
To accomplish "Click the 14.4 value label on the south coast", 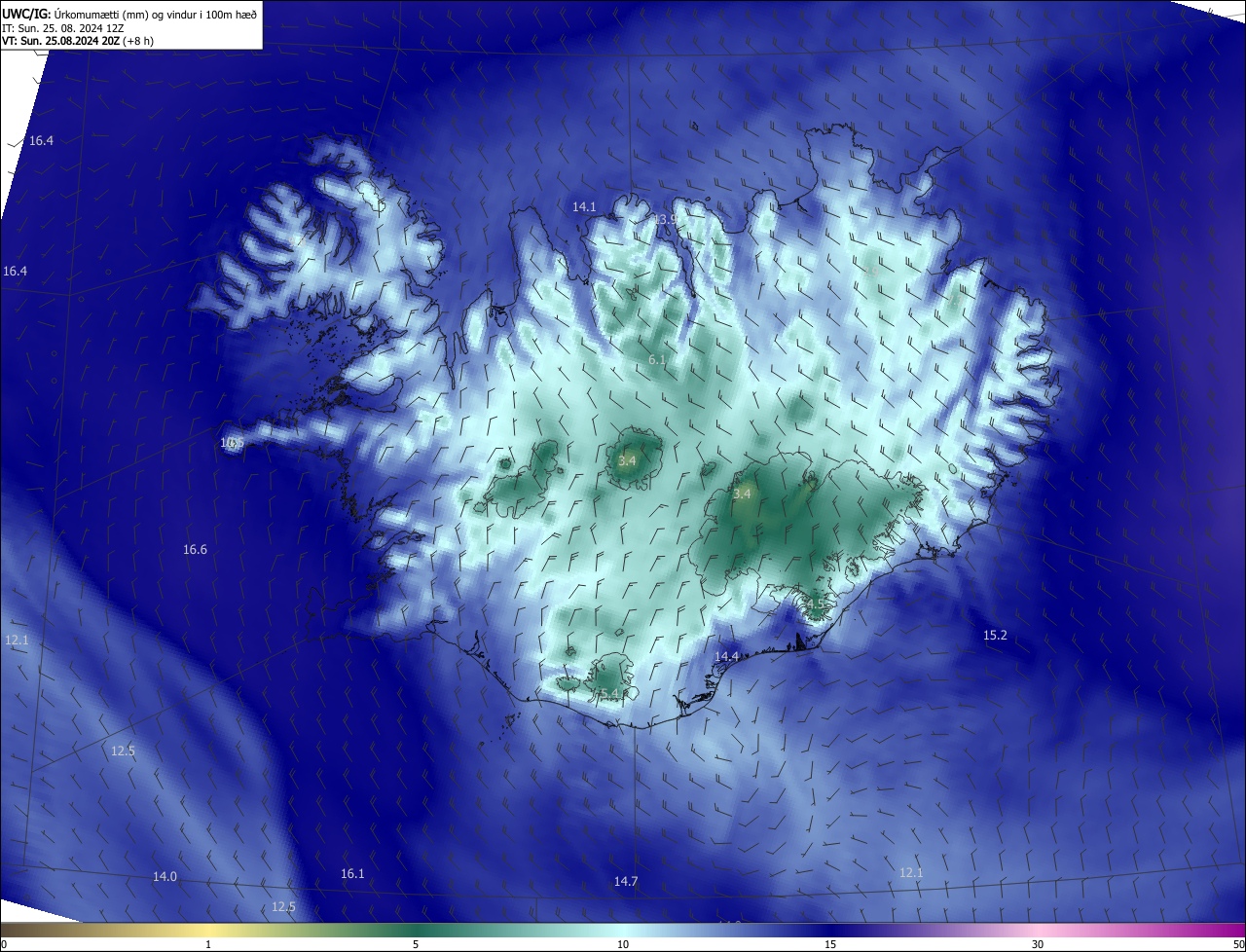I will coord(727,657).
